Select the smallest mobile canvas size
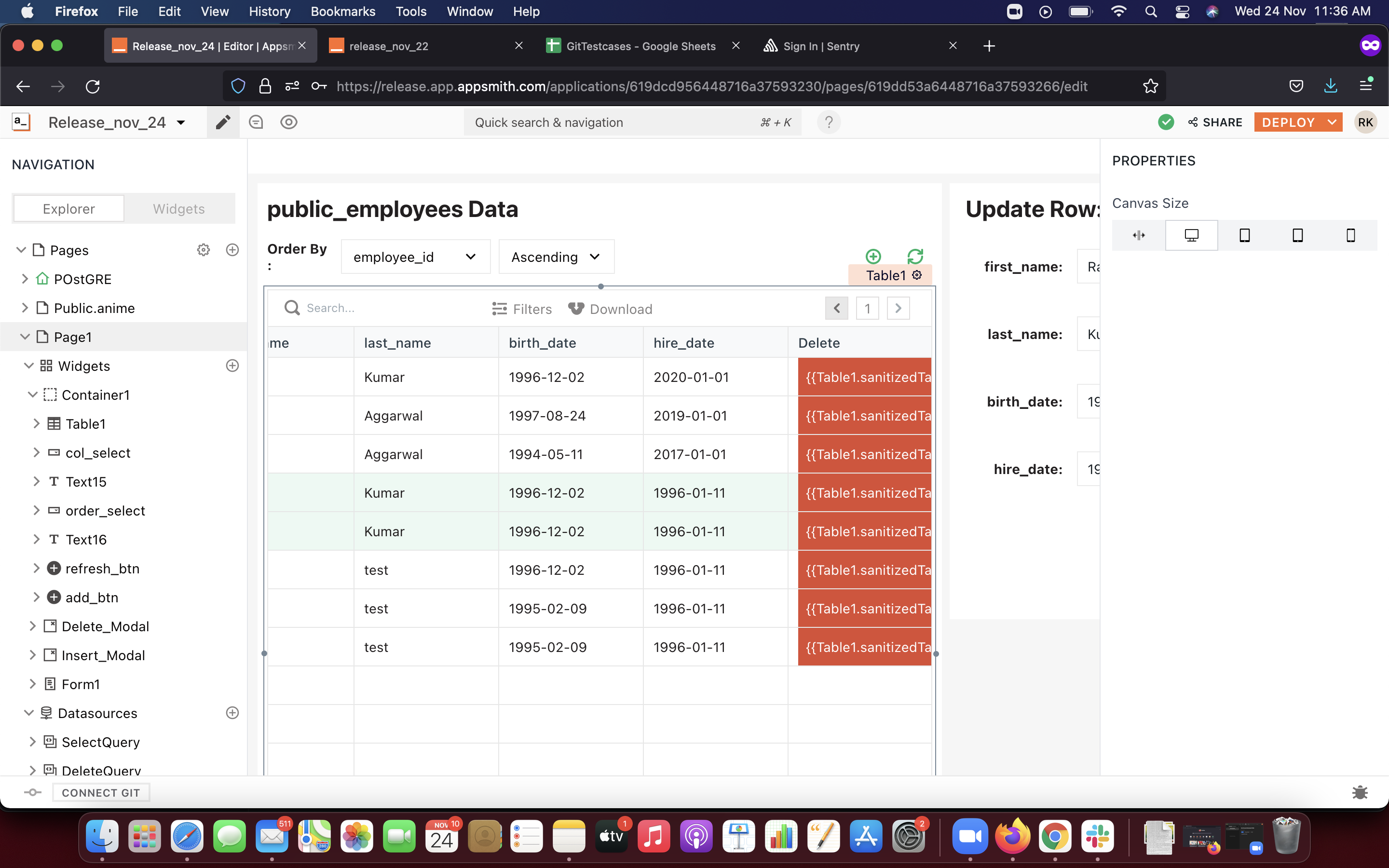 1350,235
